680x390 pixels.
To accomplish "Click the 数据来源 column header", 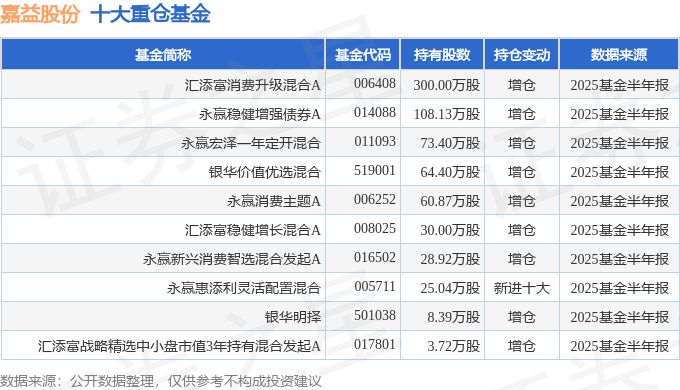I will (619, 55).
